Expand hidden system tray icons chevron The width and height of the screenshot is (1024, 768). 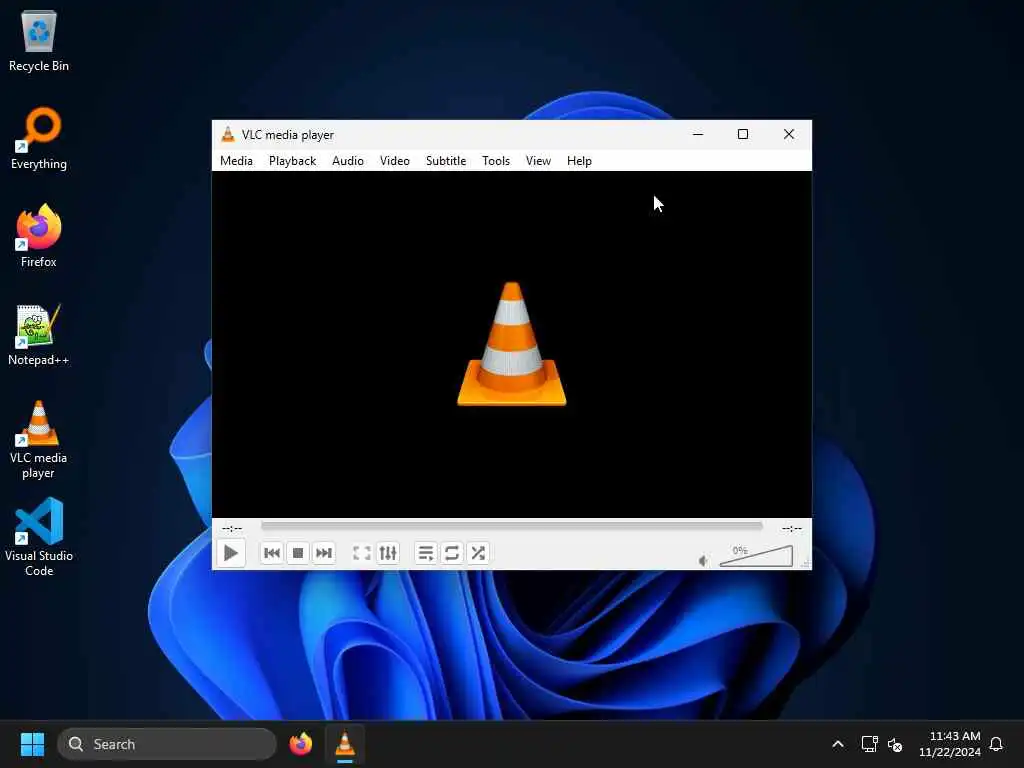(838, 744)
